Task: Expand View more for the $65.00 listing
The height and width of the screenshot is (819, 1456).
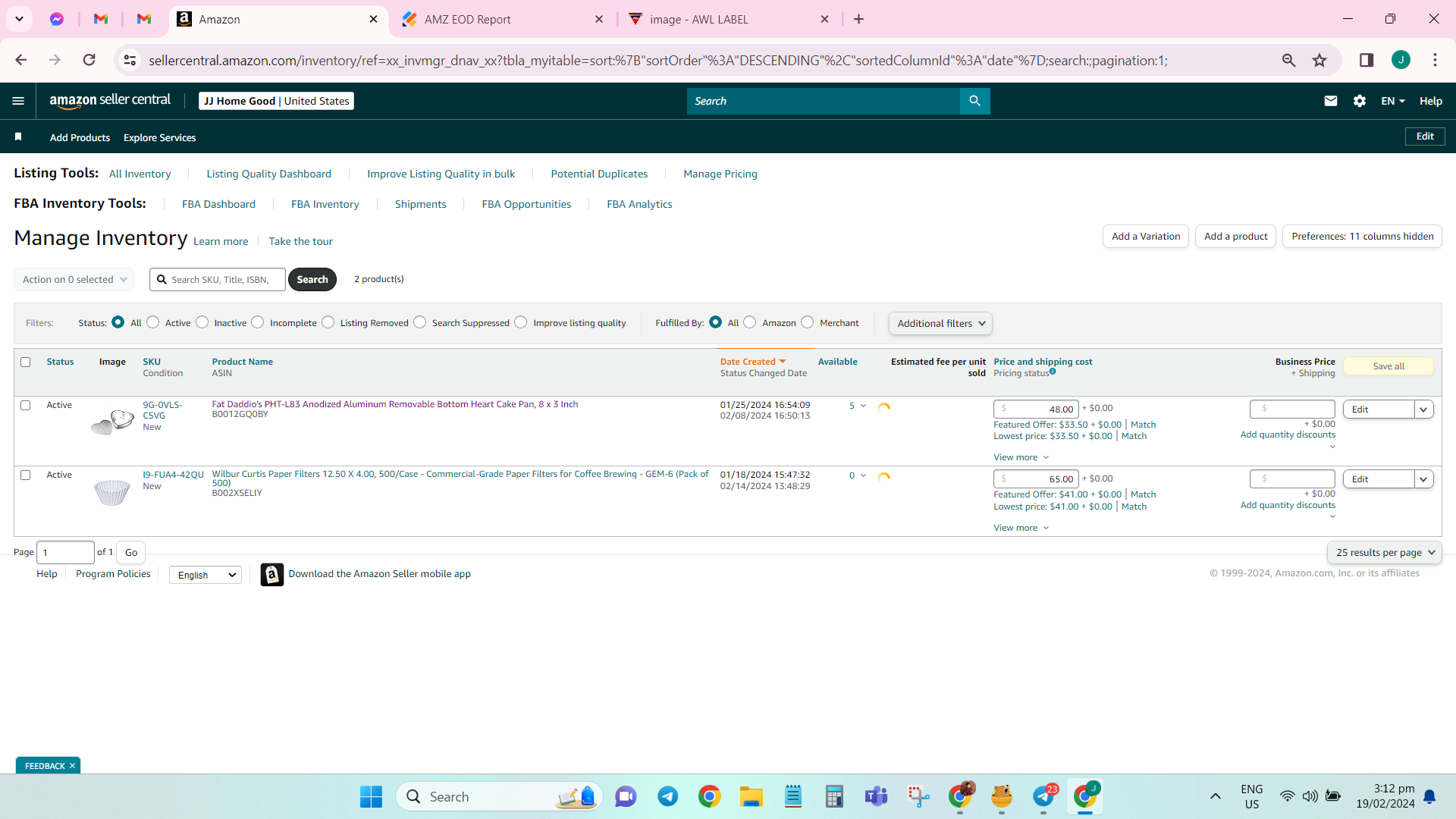Action: (1021, 528)
